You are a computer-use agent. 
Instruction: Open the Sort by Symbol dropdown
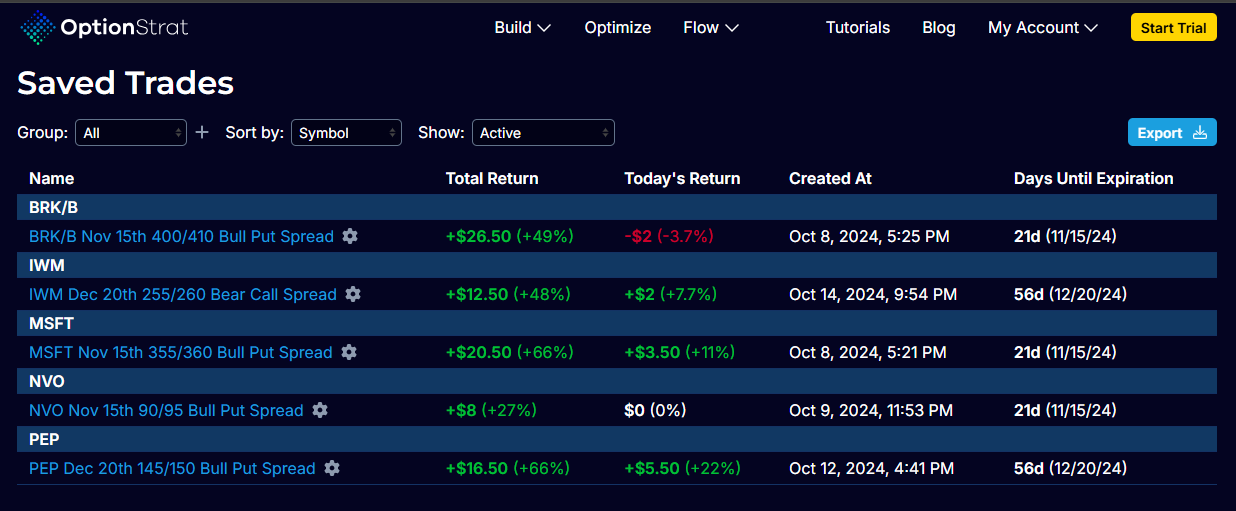click(x=346, y=133)
